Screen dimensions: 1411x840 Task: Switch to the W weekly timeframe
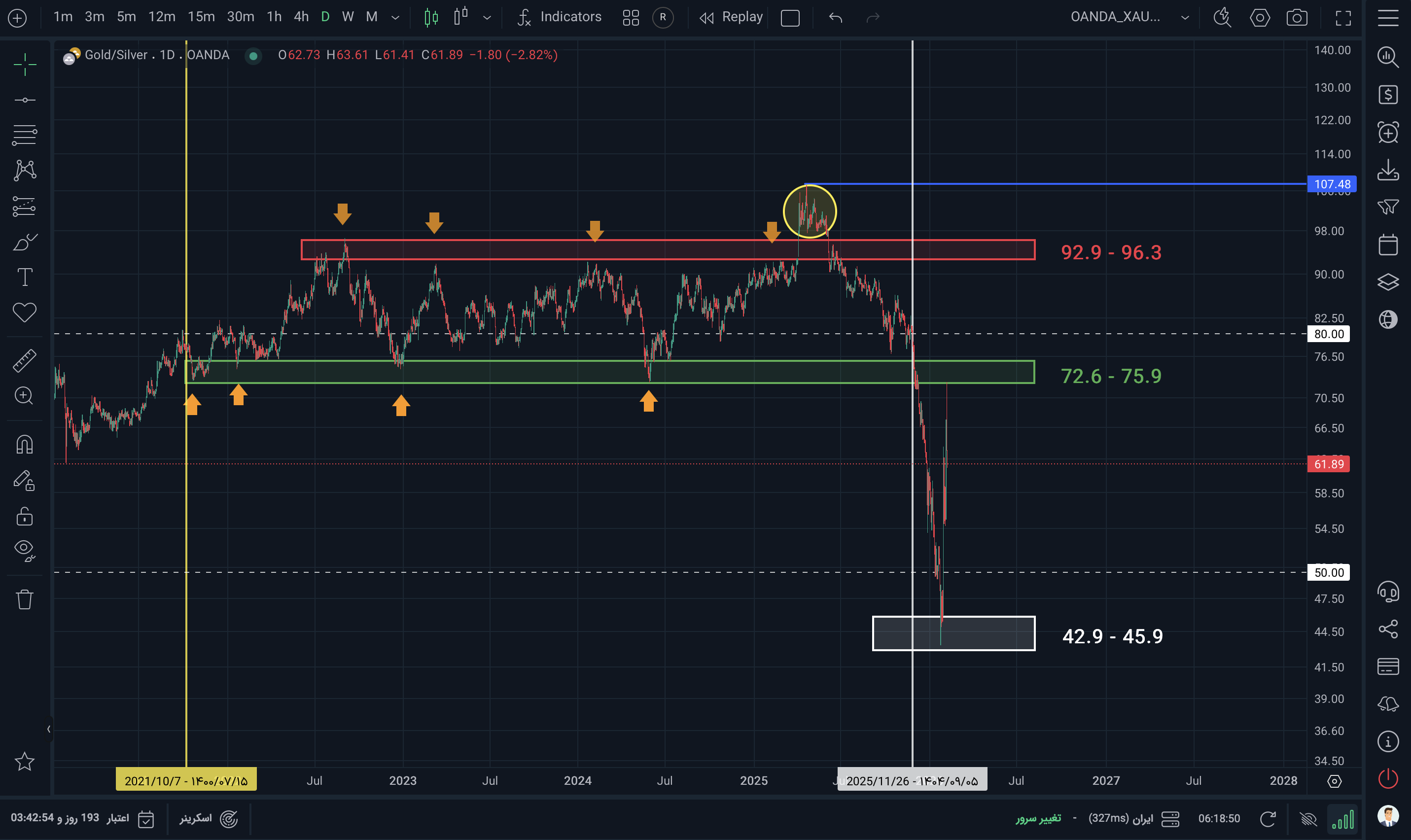(348, 17)
